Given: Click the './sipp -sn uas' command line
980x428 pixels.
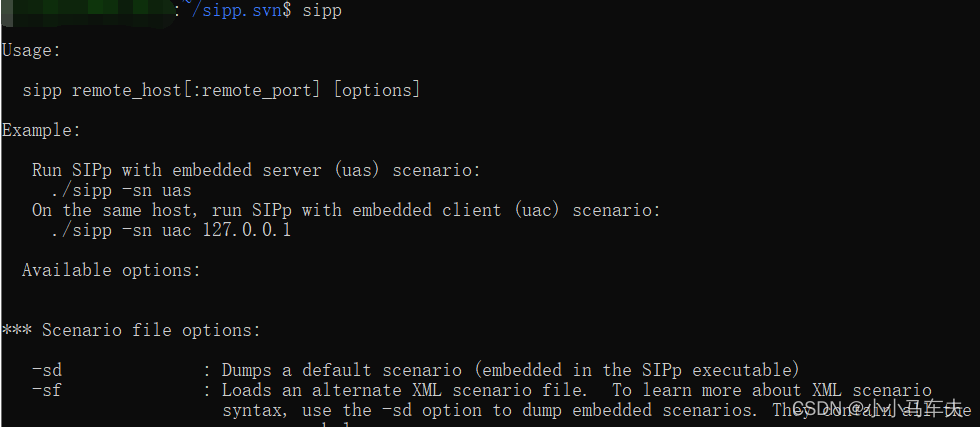Looking at the screenshot, I should coord(122,190).
